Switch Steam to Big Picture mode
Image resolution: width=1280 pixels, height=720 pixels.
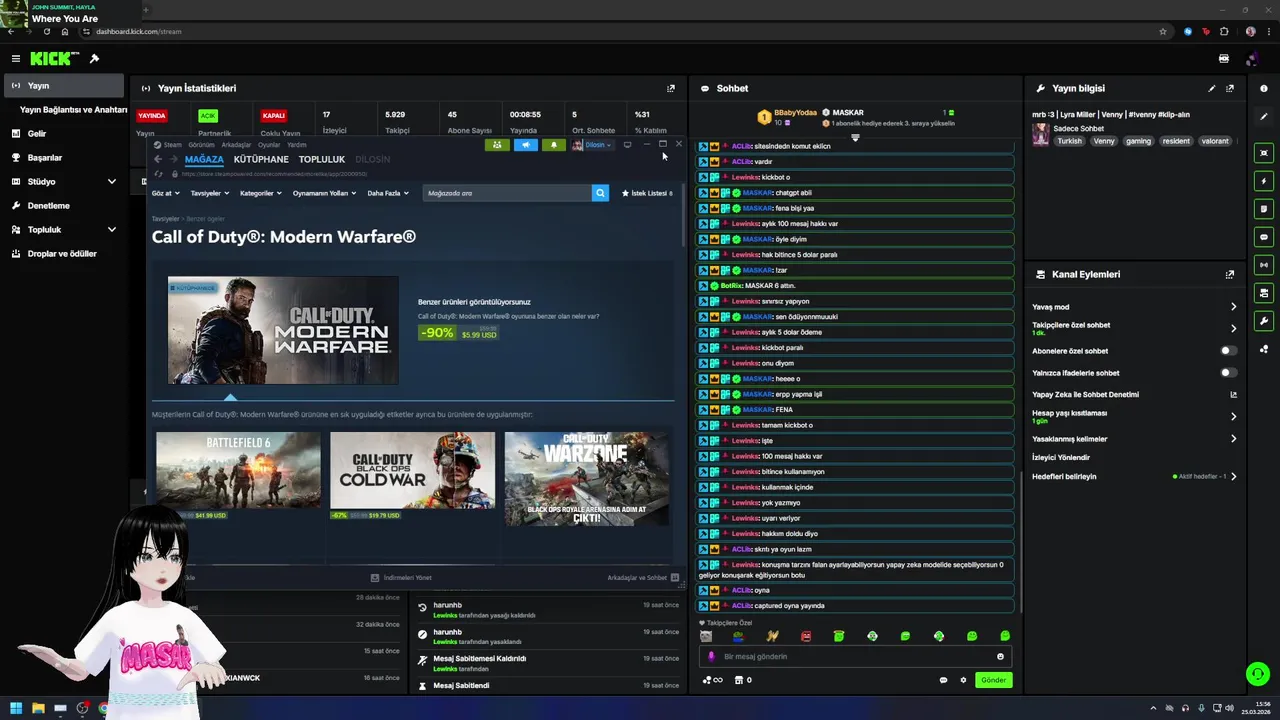point(627,145)
